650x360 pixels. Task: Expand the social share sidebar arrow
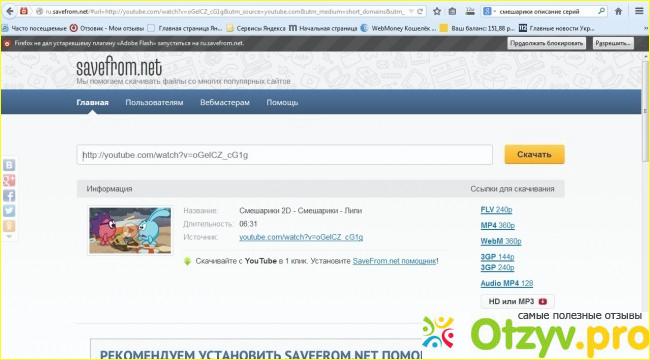[9, 237]
